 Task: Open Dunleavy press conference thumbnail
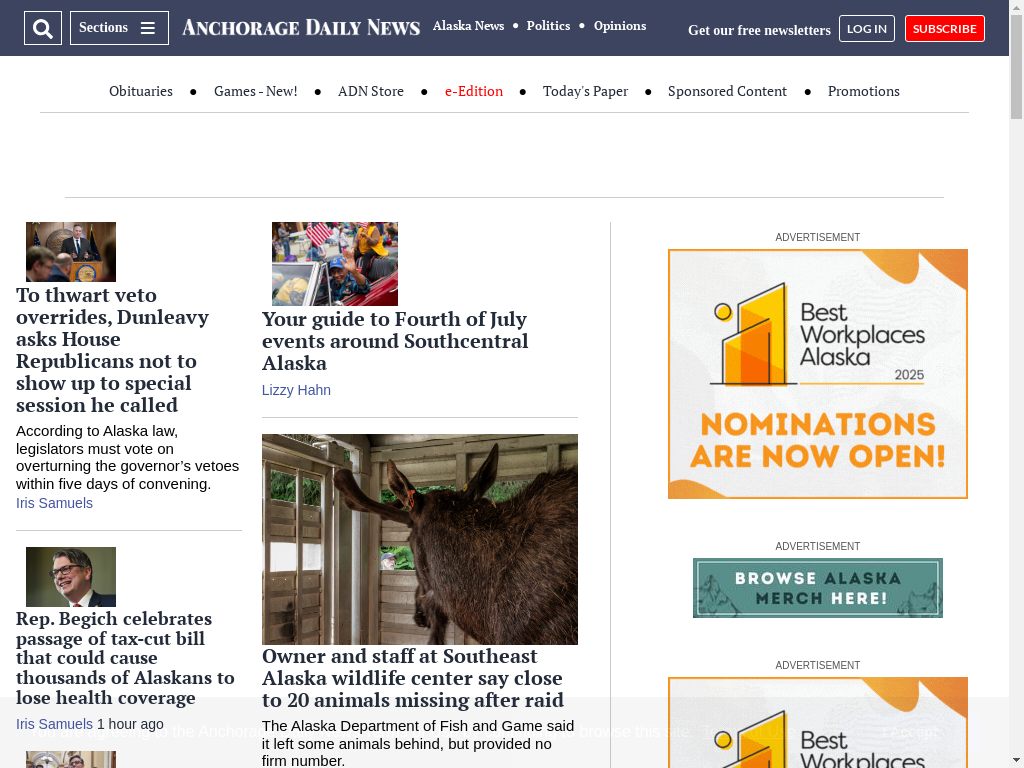click(x=71, y=252)
